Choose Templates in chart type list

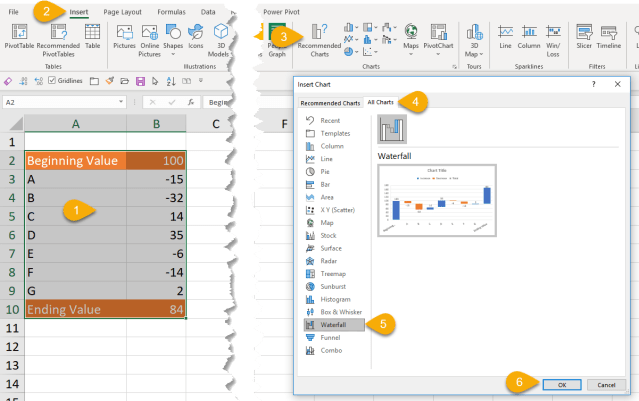pos(335,133)
